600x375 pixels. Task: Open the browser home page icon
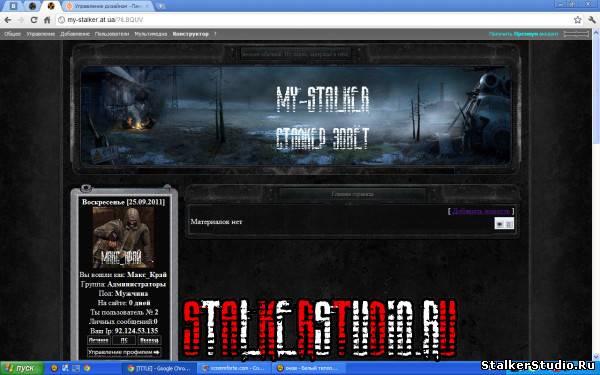(x=47, y=20)
